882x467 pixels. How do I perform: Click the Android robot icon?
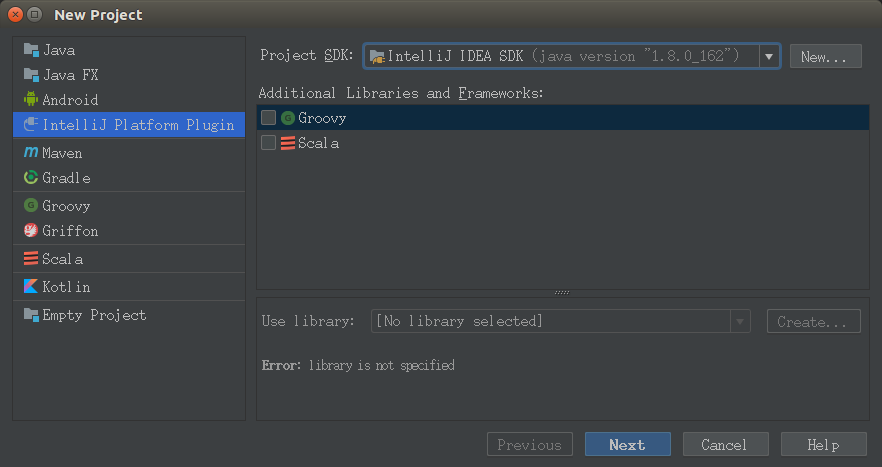point(31,100)
